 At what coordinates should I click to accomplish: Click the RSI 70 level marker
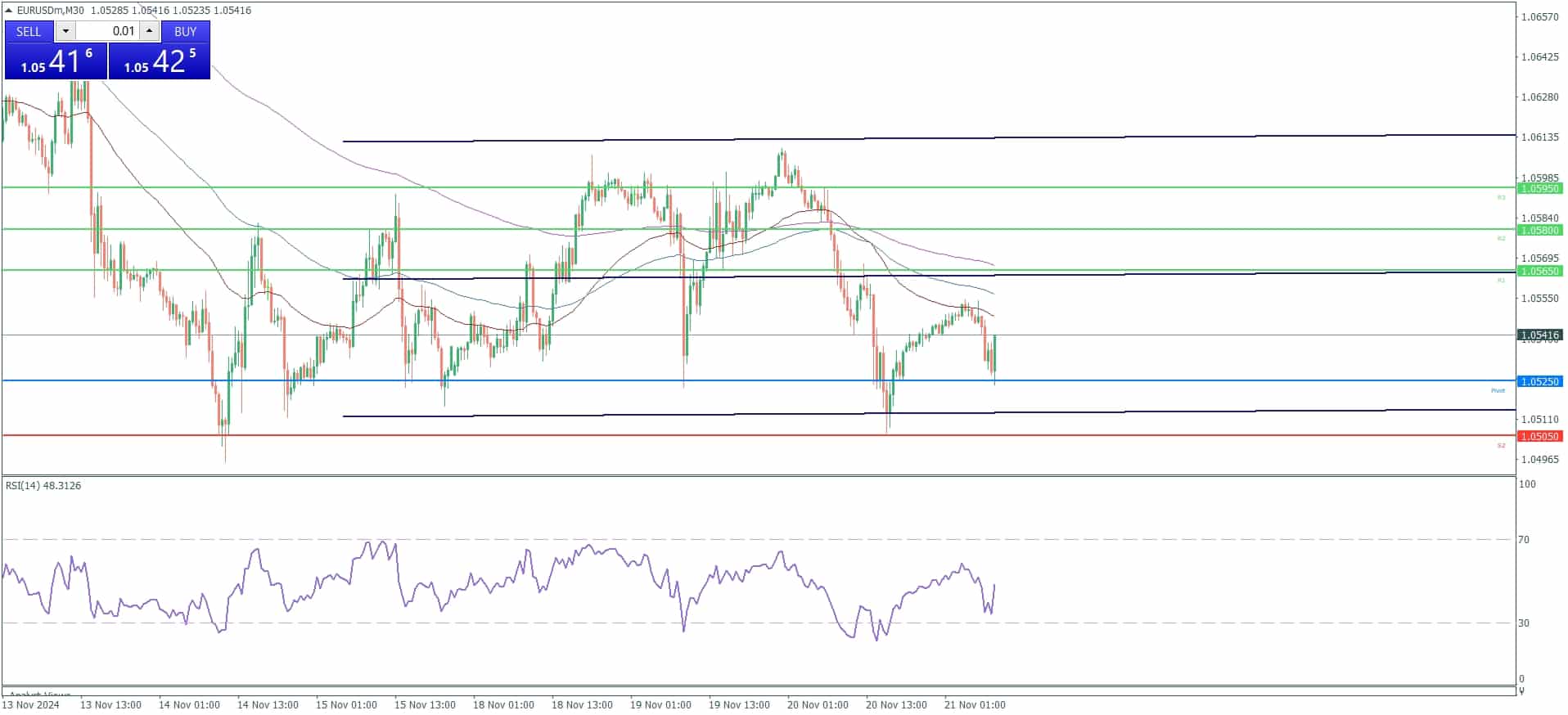[1524, 540]
